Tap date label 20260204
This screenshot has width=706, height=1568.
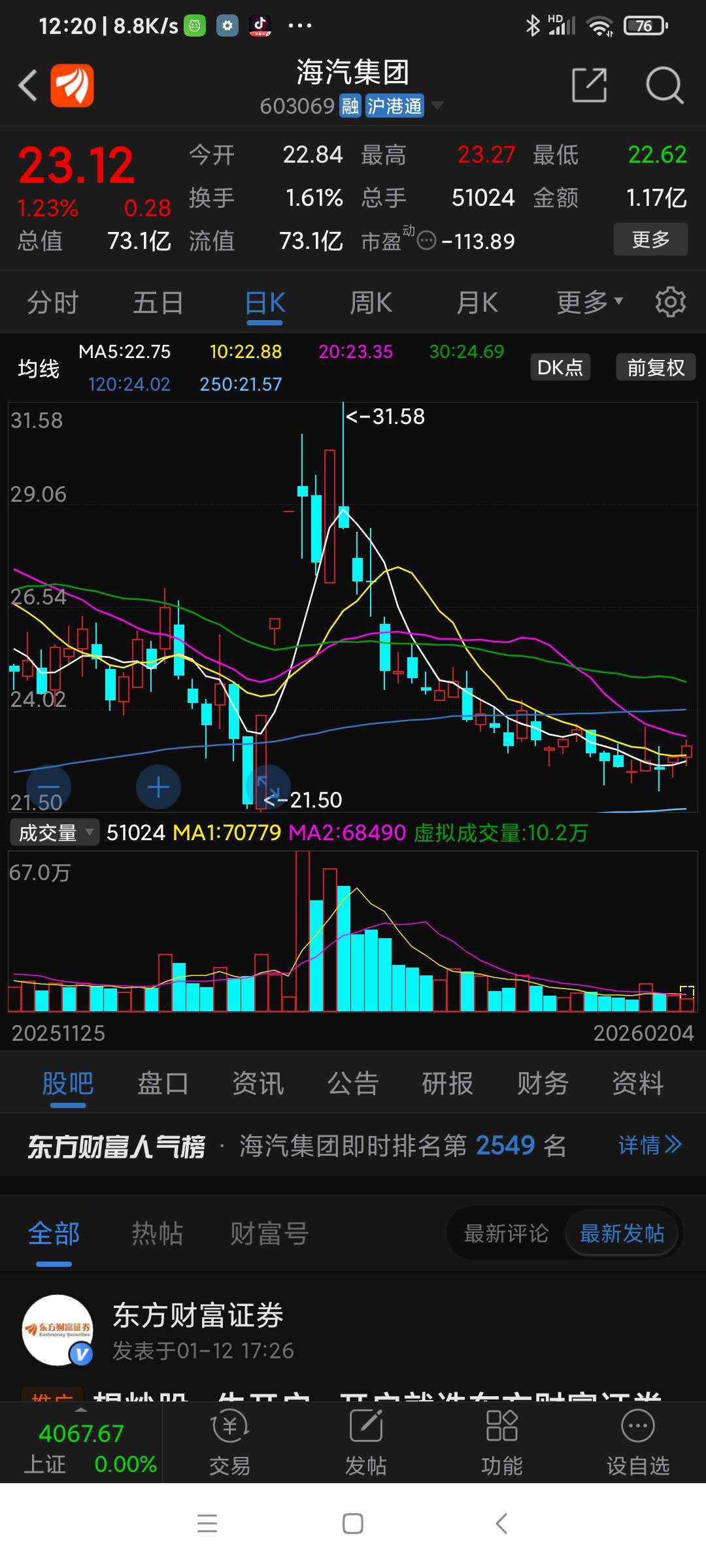coord(643,1033)
